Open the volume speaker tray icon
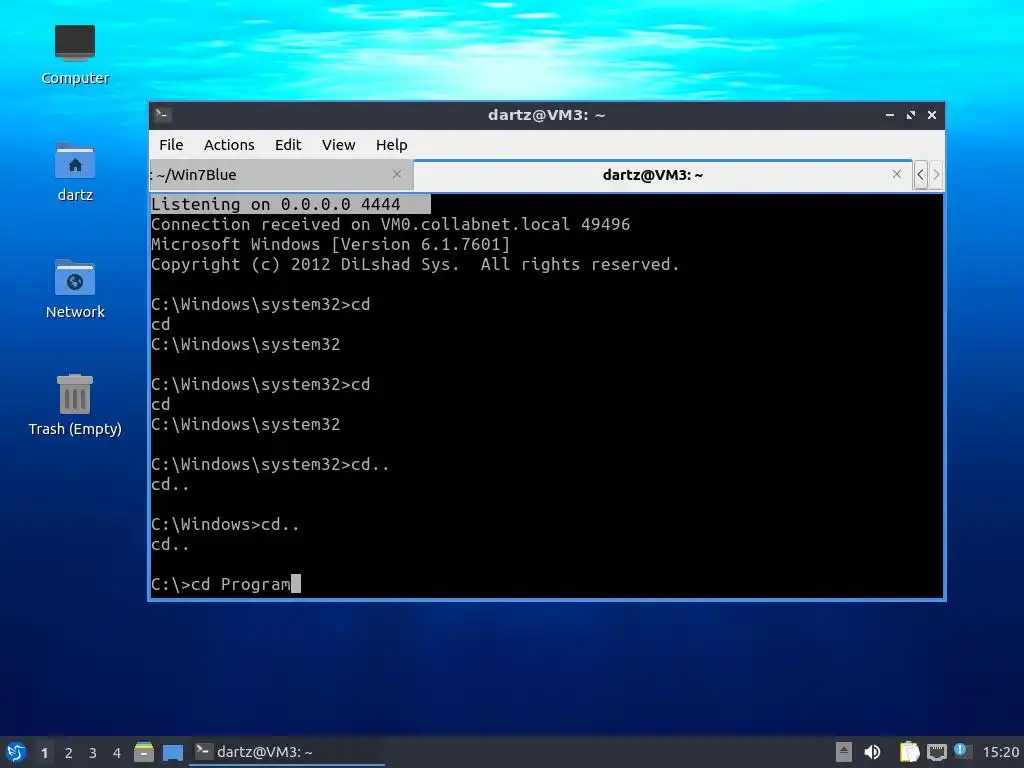1024x768 pixels. 872,752
